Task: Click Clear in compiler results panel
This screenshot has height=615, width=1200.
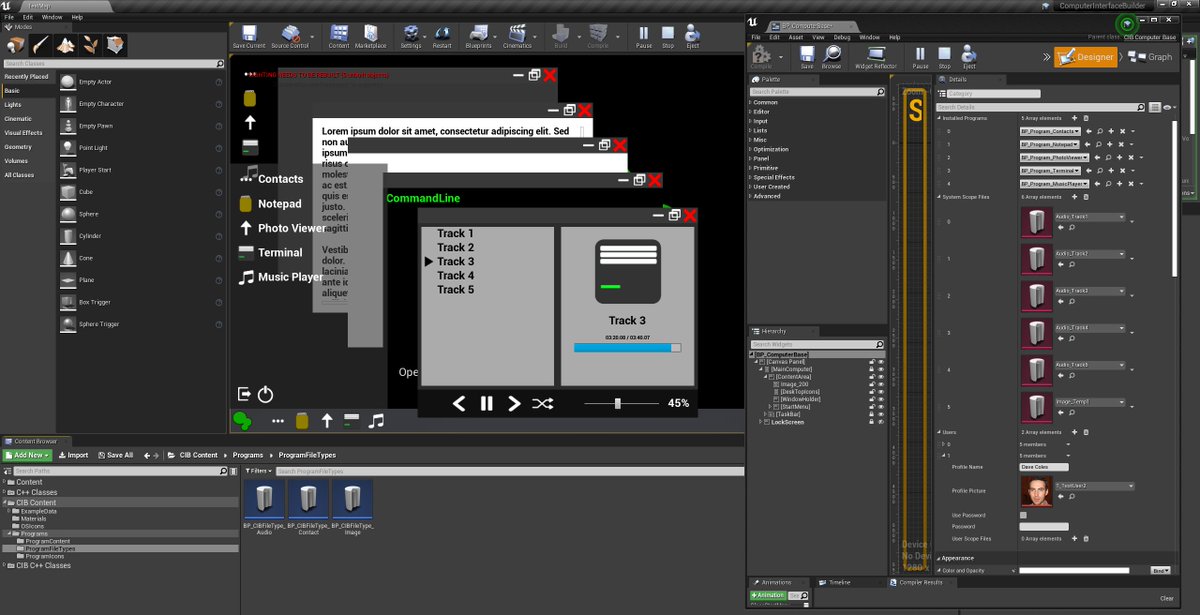Action: 1166,598
